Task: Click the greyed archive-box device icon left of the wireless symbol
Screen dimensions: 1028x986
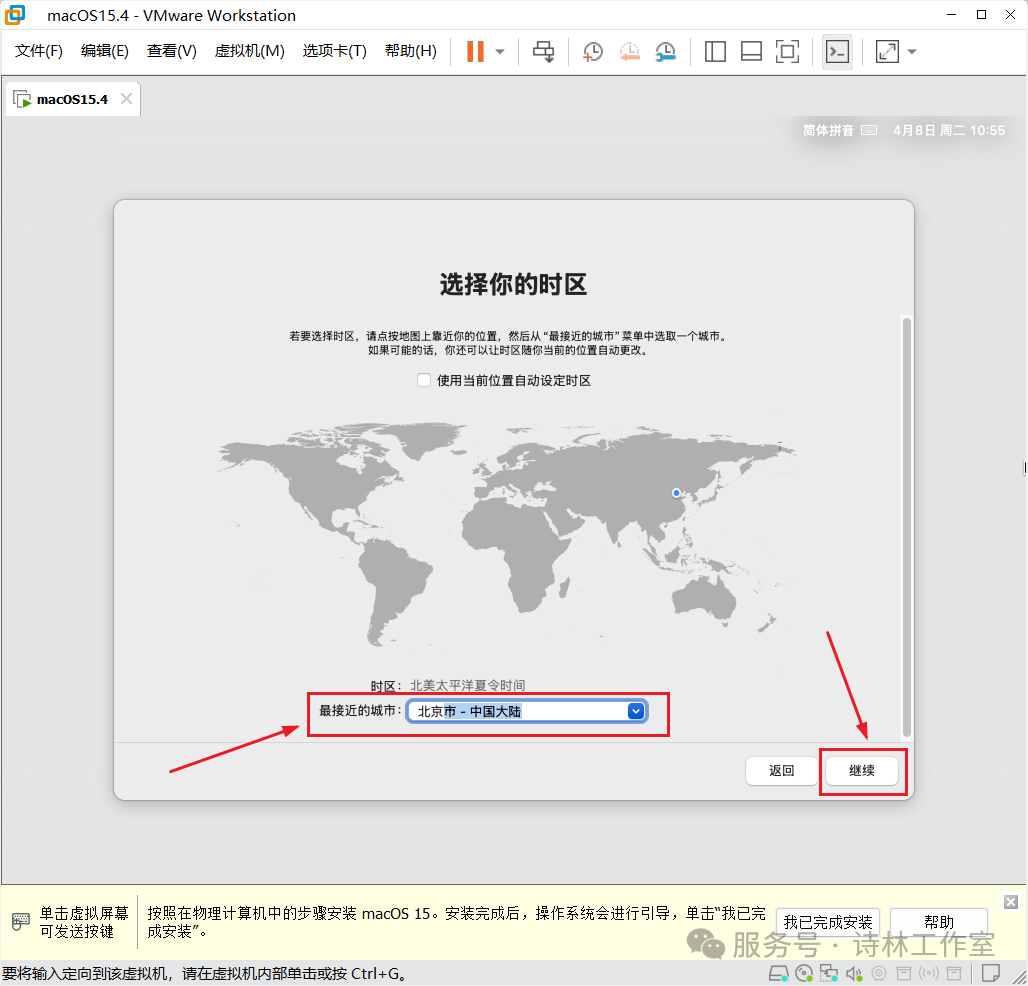Action: point(904,974)
